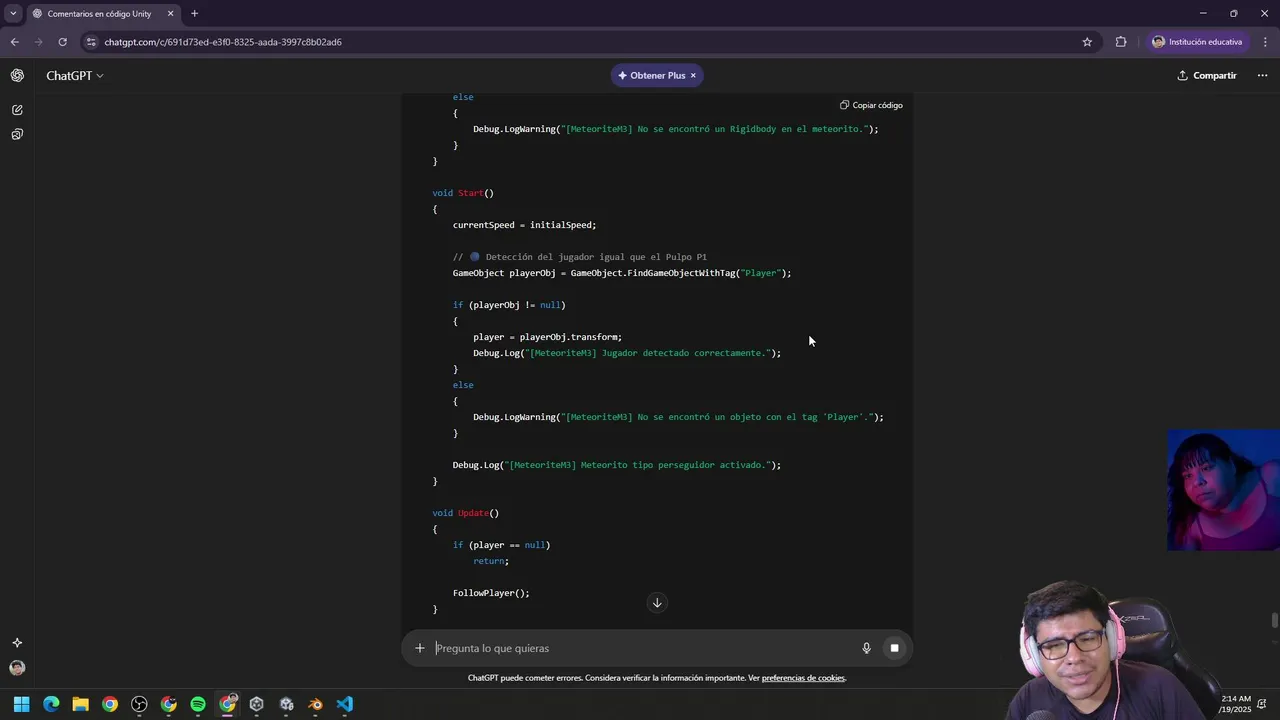
Task: Click the site info icon in the address bar
Action: click(91, 42)
